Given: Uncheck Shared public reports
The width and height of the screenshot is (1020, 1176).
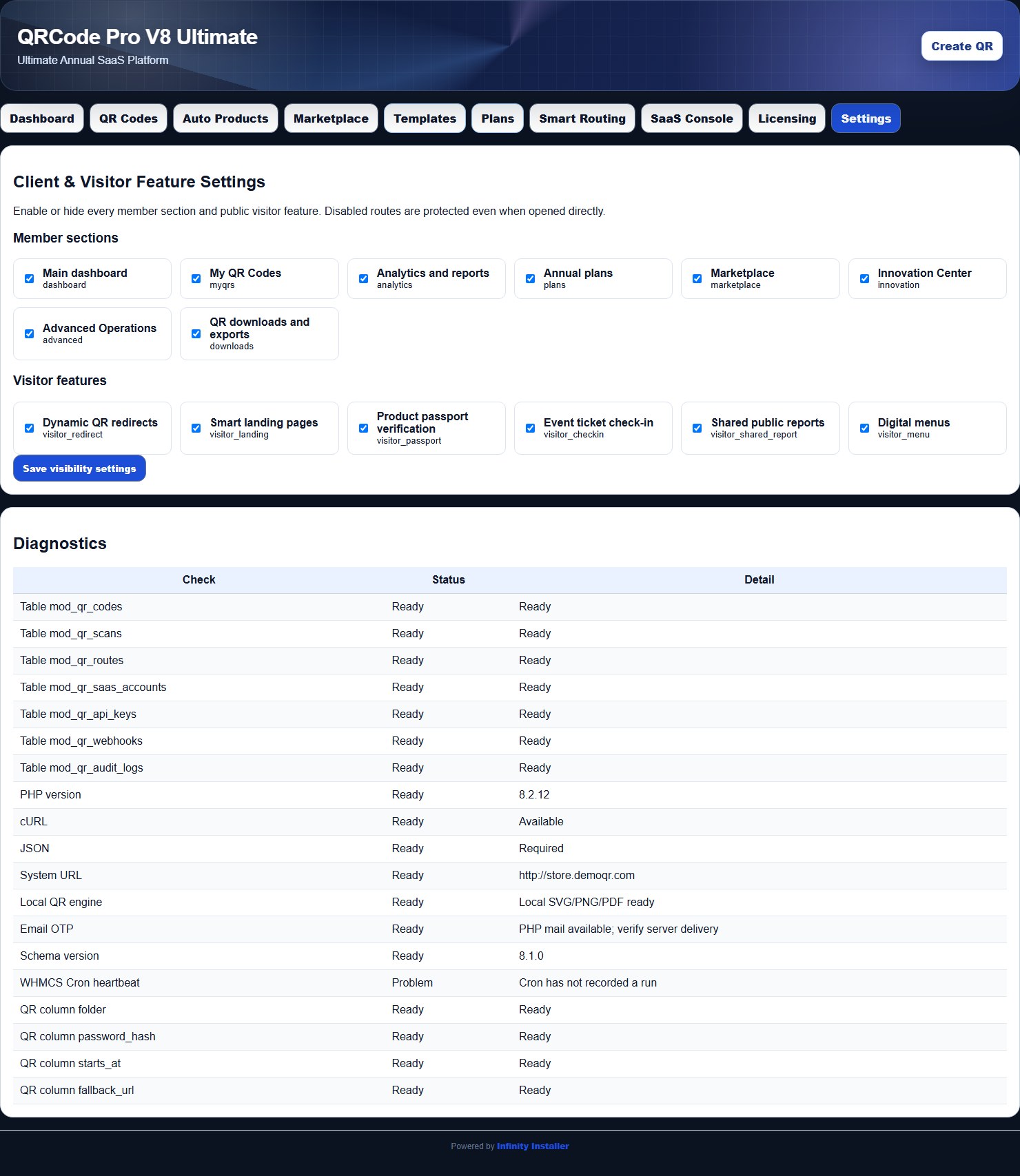Looking at the screenshot, I should click(x=697, y=428).
